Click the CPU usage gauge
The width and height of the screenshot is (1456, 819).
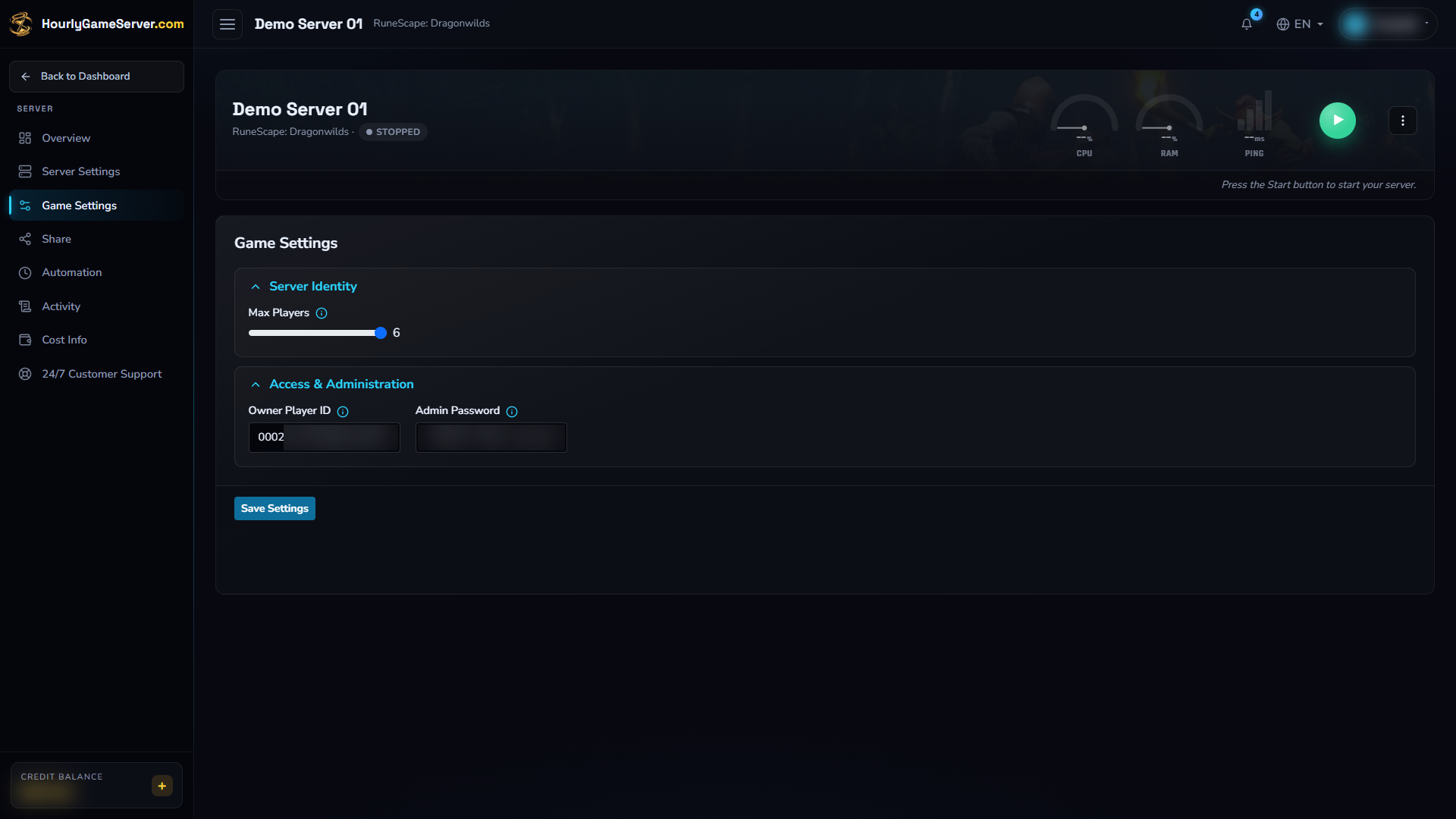tap(1084, 125)
